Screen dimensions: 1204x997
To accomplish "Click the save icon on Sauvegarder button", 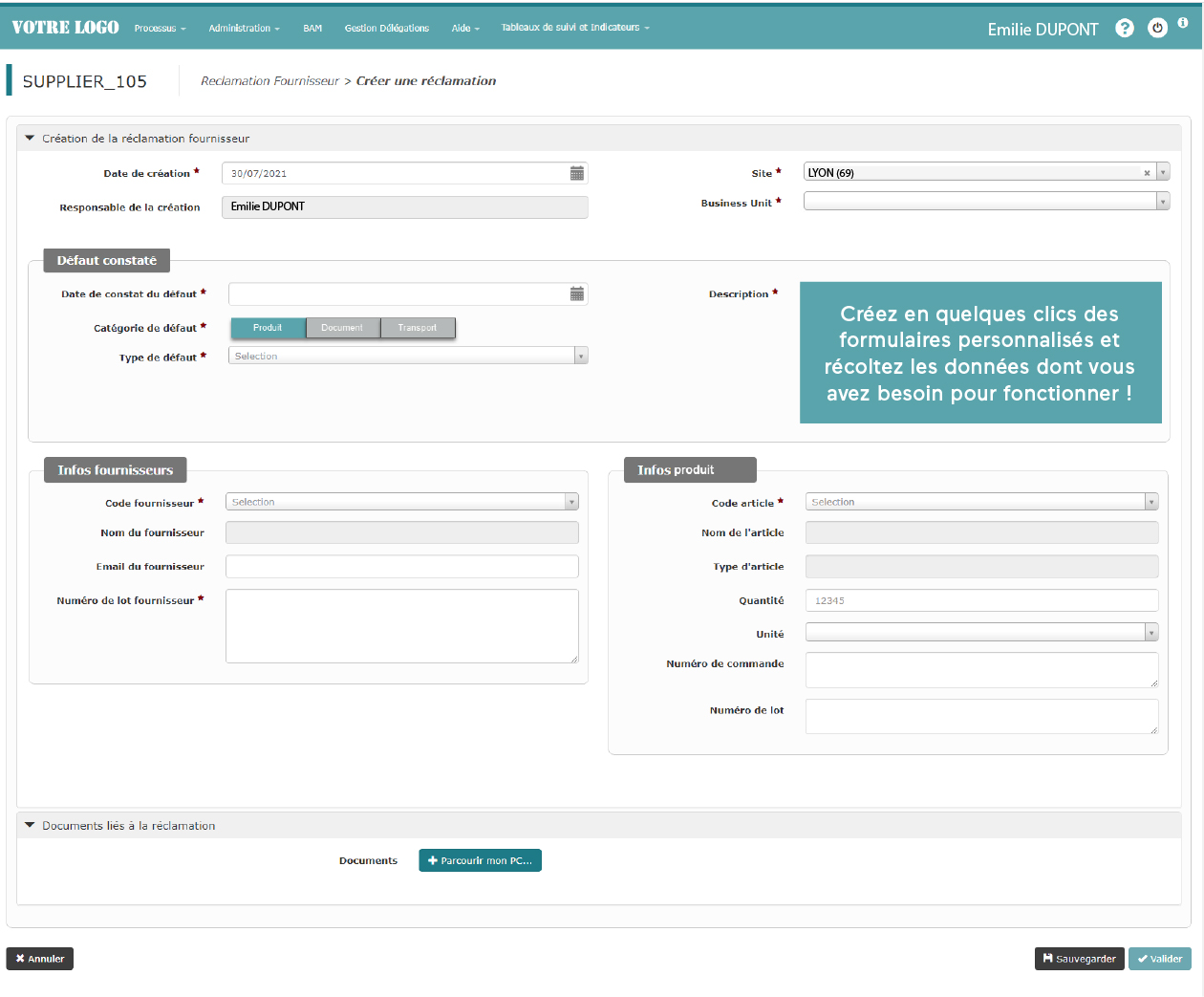I will [x=1048, y=958].
